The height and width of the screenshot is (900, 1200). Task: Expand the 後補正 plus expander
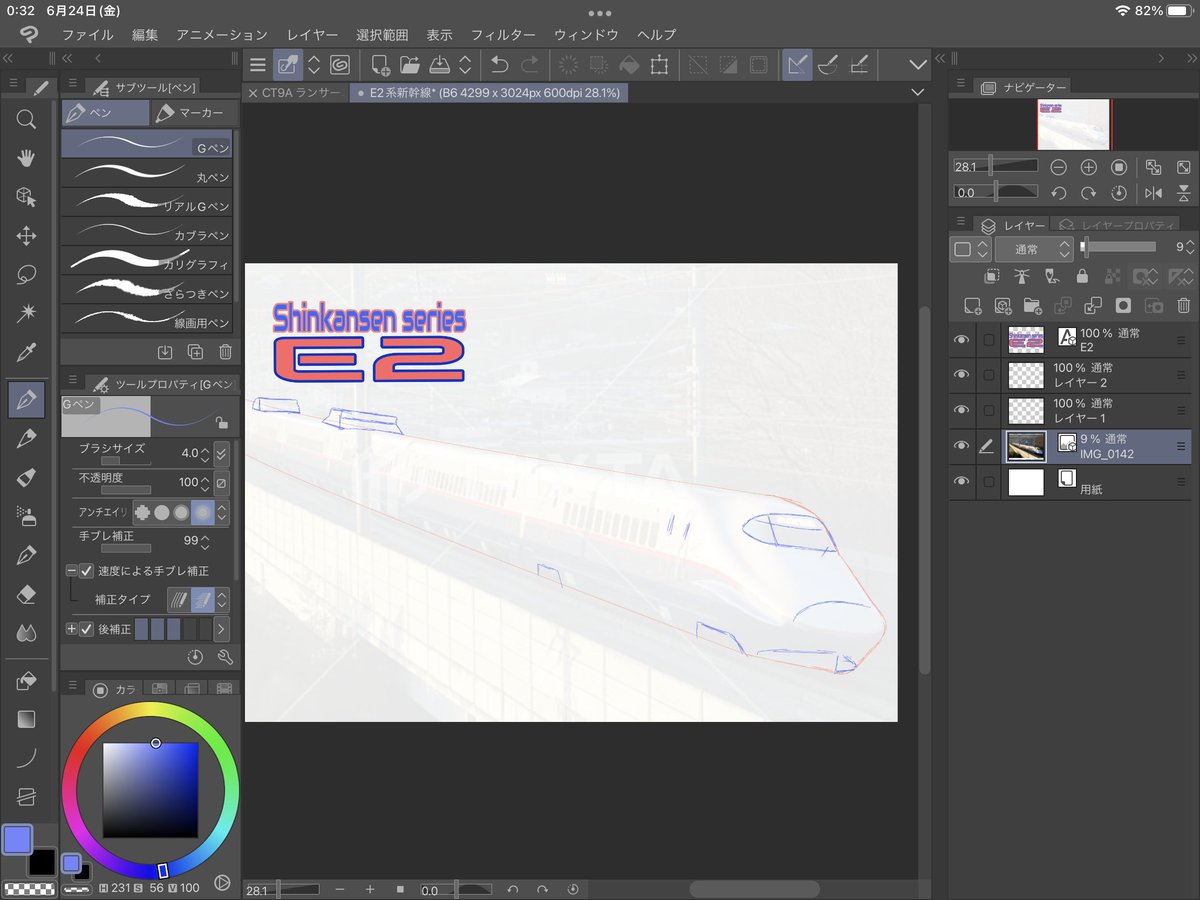click(x=72, y=629)
